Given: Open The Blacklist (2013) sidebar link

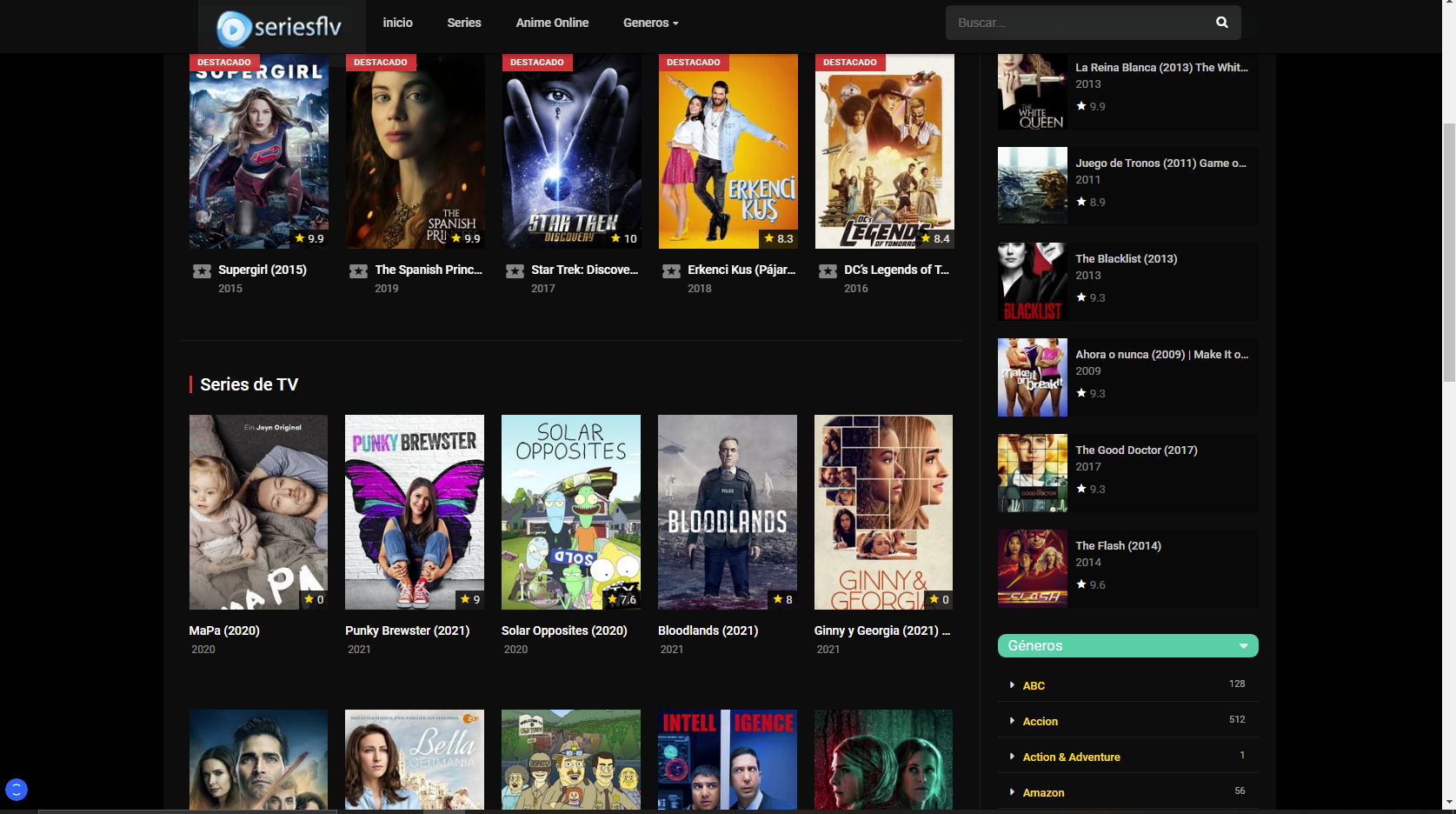Looking at the screenshot, I should (1126, 258).
